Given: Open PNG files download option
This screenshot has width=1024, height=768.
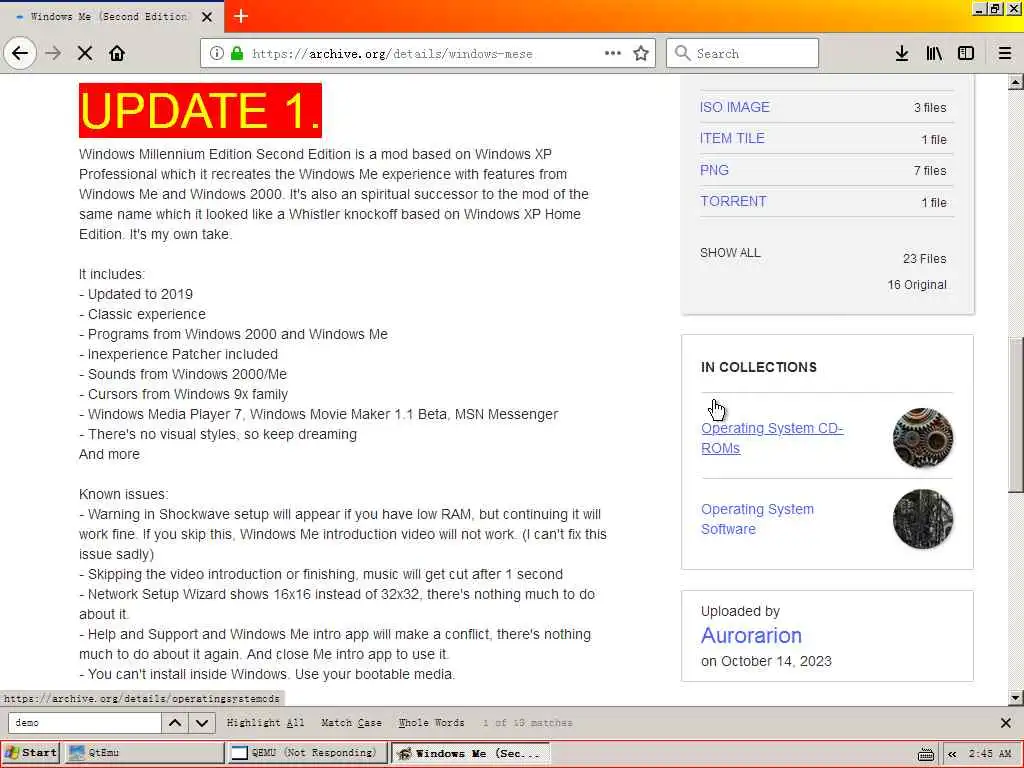Looking at the screenshot, I should point(714,170).
